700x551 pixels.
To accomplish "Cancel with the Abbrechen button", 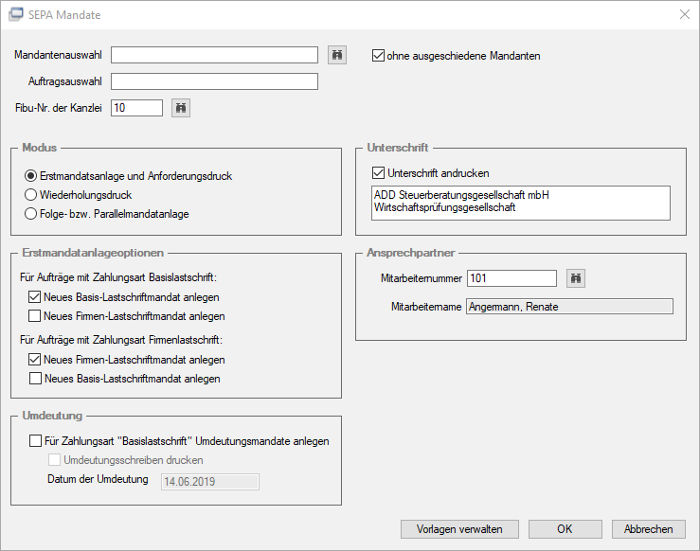I will click(x=648, y=529).
